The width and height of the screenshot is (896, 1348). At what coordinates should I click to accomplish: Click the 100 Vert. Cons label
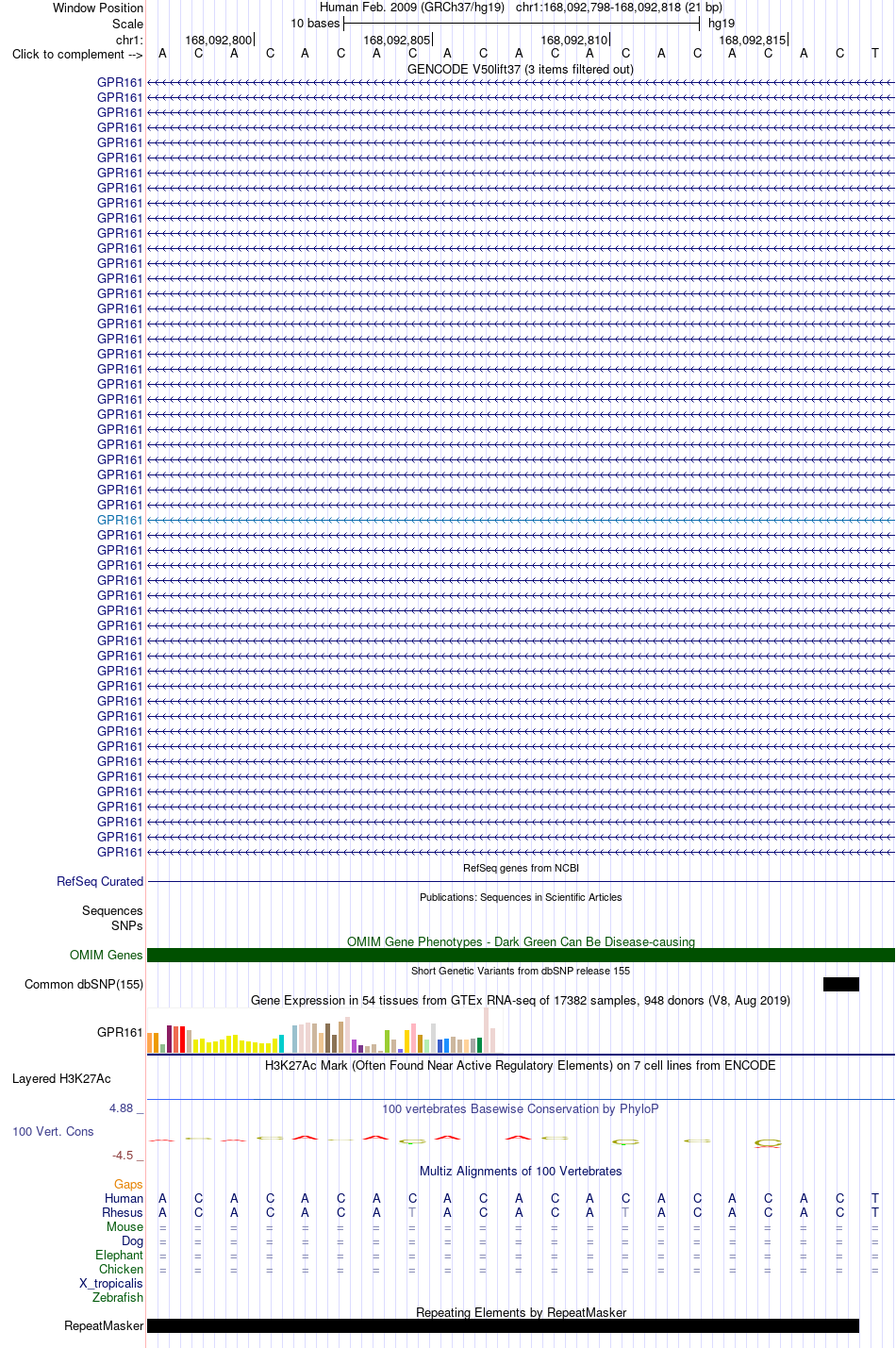click(53, 1131)
